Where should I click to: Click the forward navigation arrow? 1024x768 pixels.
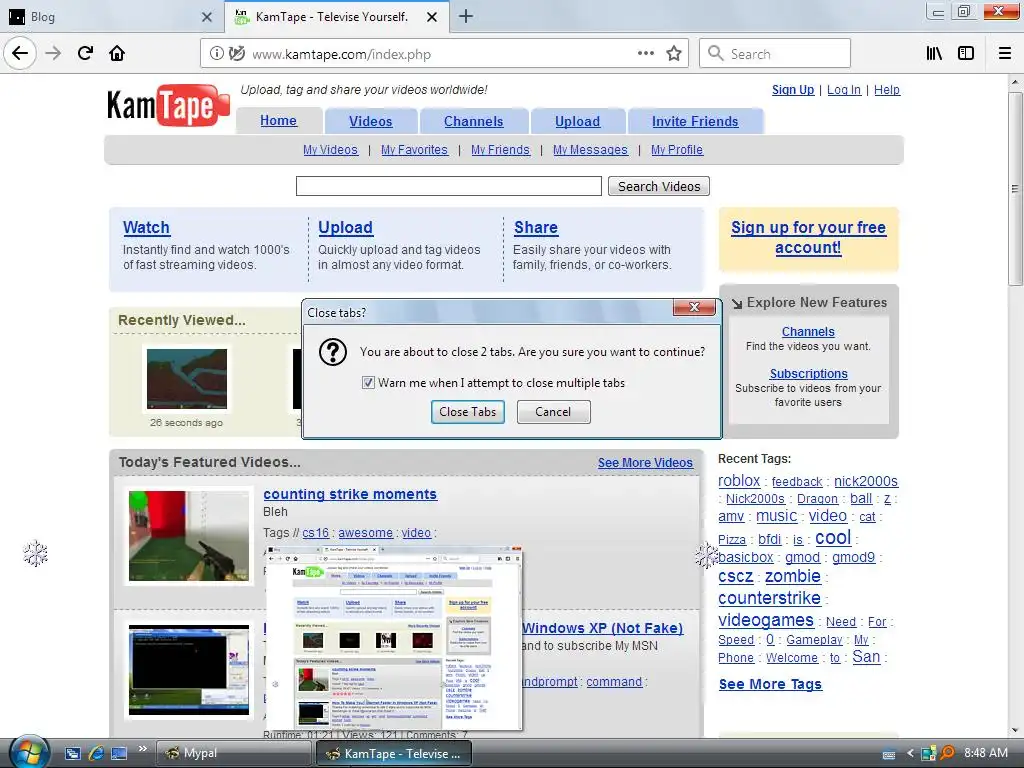pyautogui.click(x=53, y=54)
